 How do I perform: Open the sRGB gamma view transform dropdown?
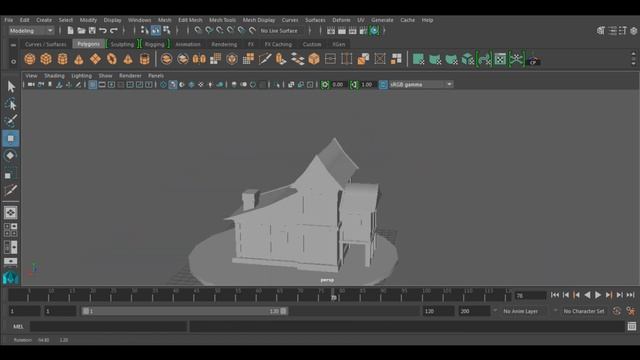tap(421, 84)
